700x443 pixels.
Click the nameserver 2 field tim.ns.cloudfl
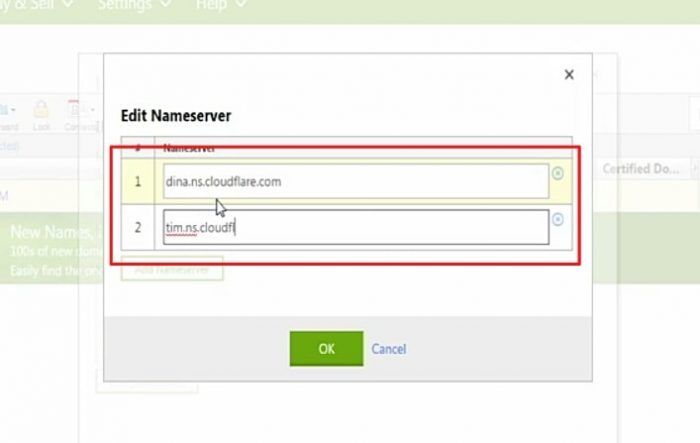(356, 227)
